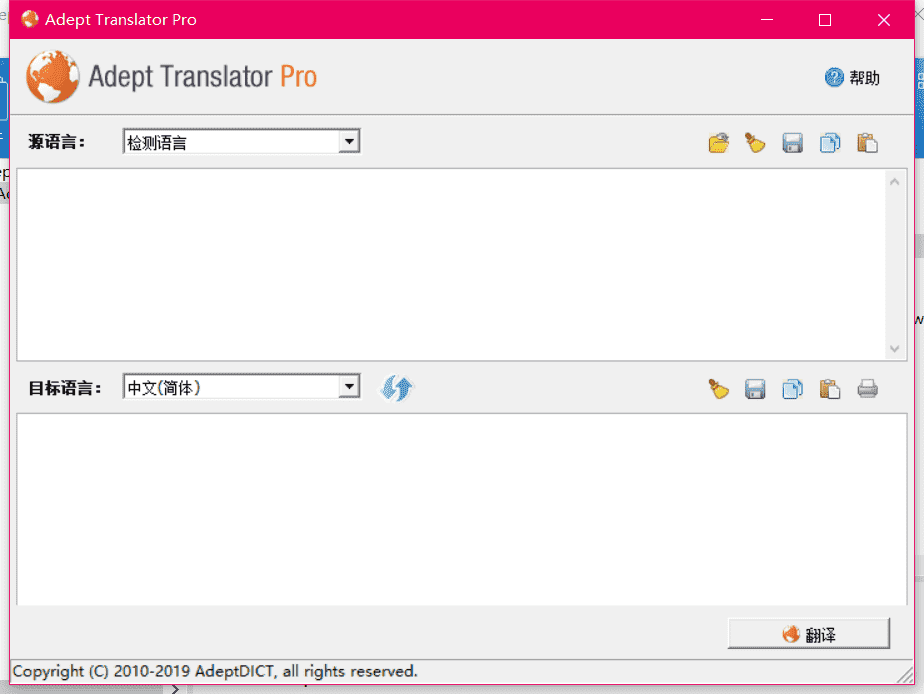Open the 帮助 help link
The image size is (924, 694).
point(864,78)
